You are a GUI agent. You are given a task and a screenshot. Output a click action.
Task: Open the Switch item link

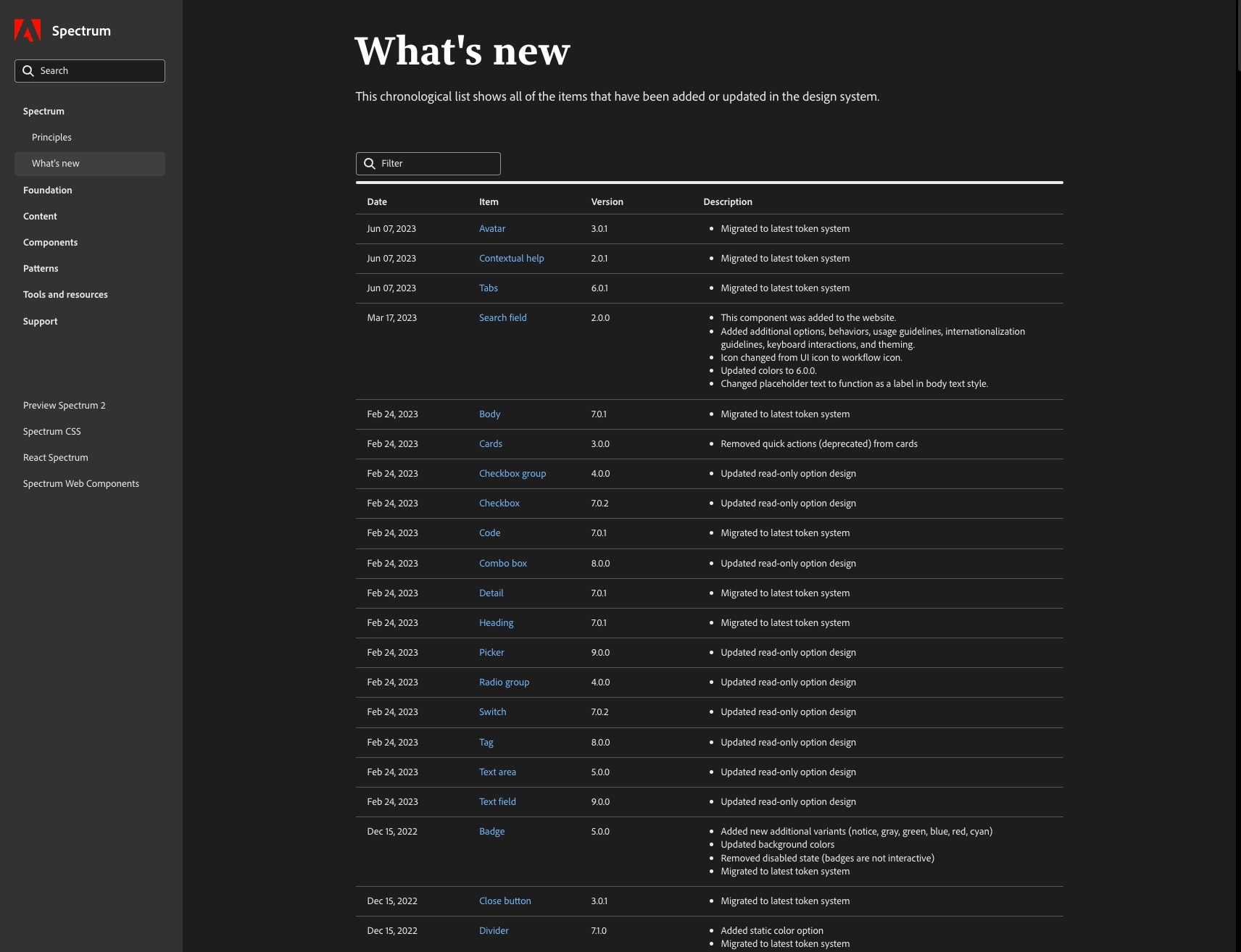492,712
